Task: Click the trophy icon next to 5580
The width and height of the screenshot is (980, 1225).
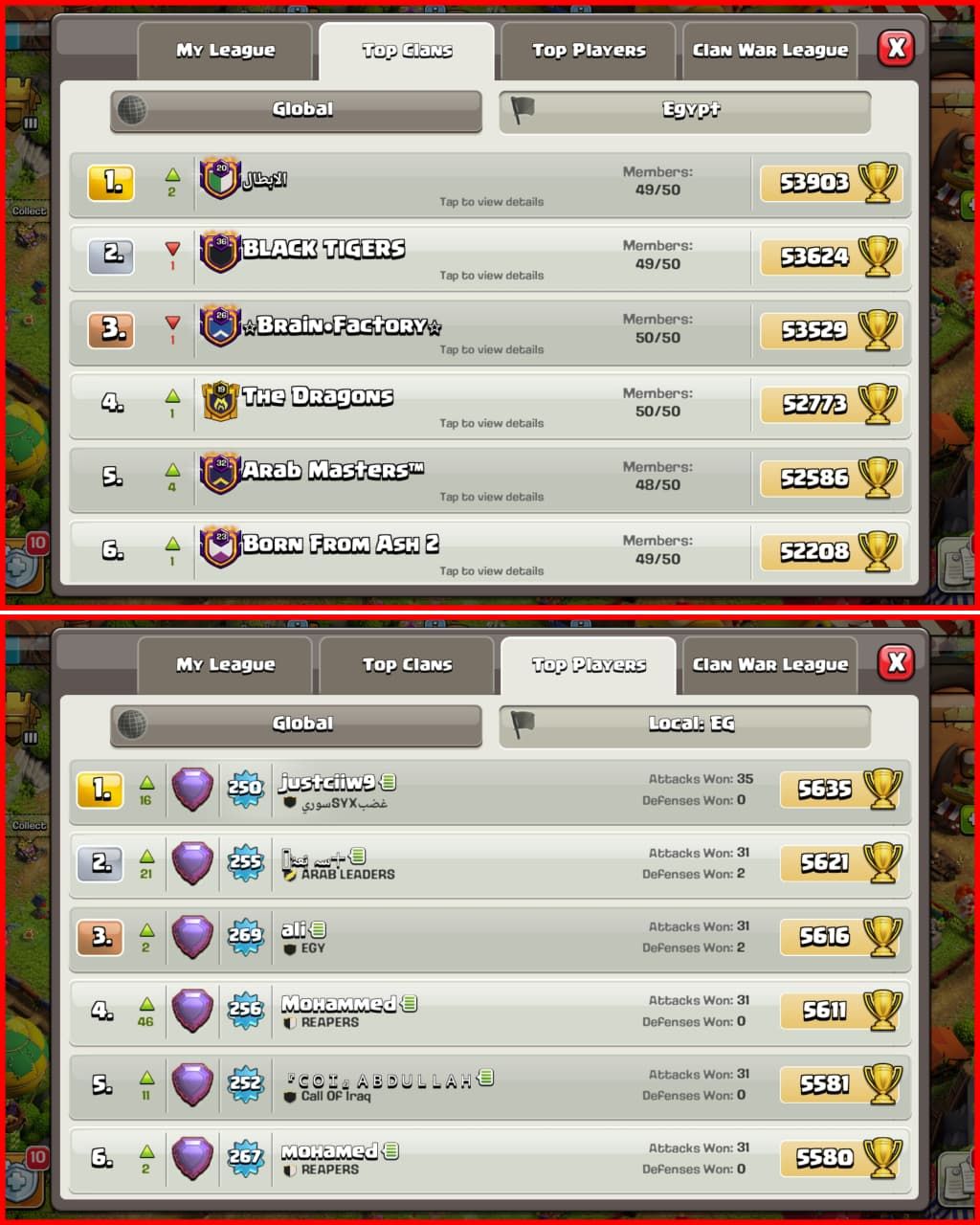Action: click(881, 1158)
